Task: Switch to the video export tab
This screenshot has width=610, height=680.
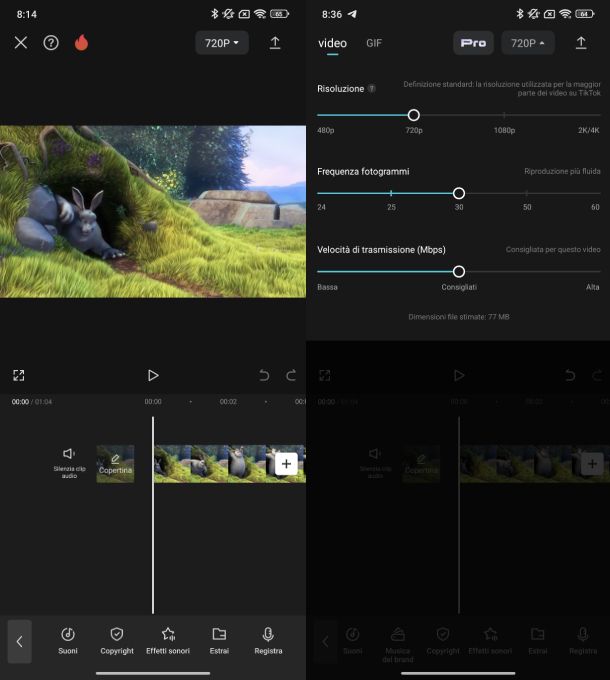Action: (x=333, y=43)
